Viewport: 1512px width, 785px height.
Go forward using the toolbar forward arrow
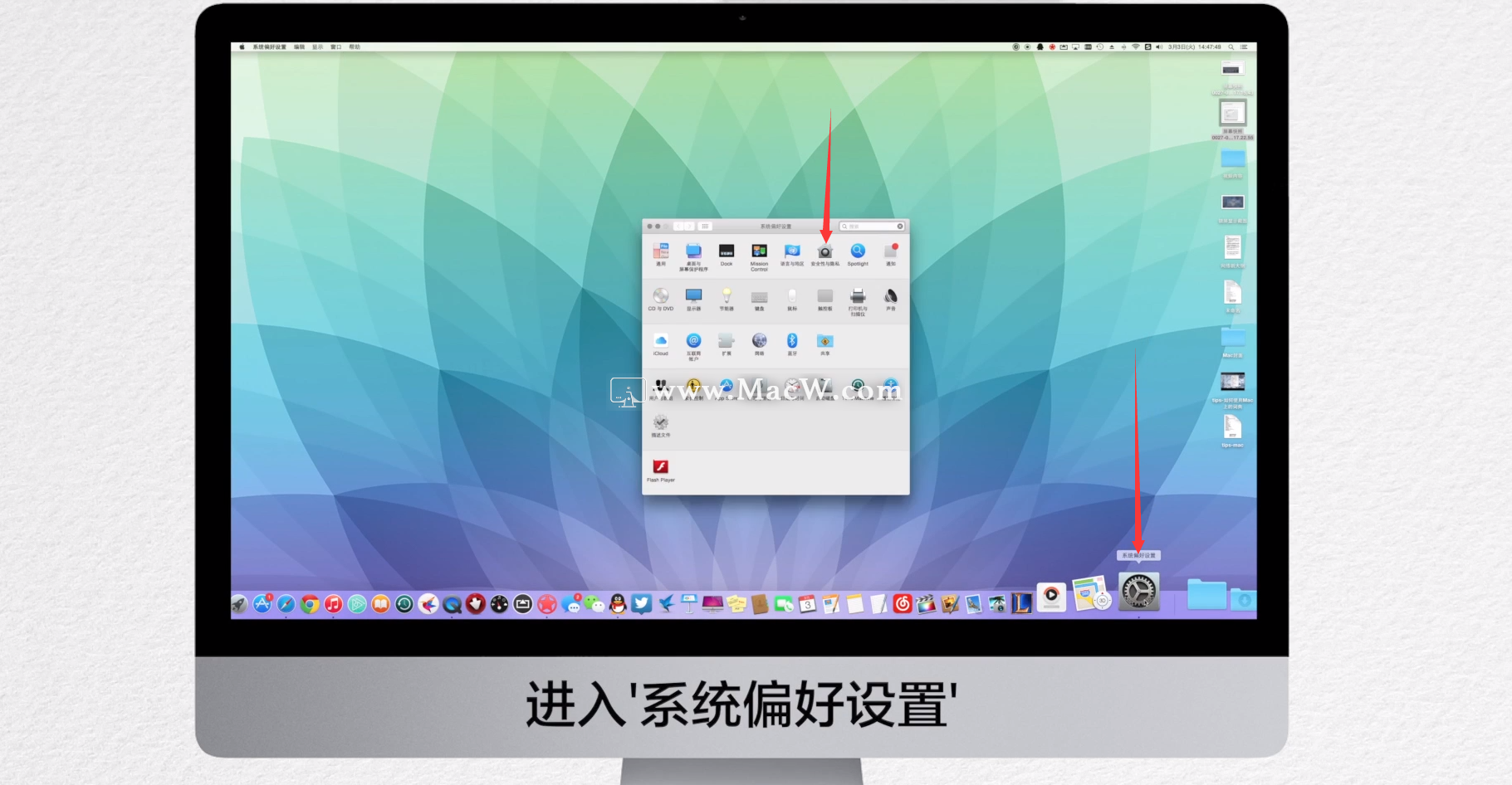pos(689,226)
